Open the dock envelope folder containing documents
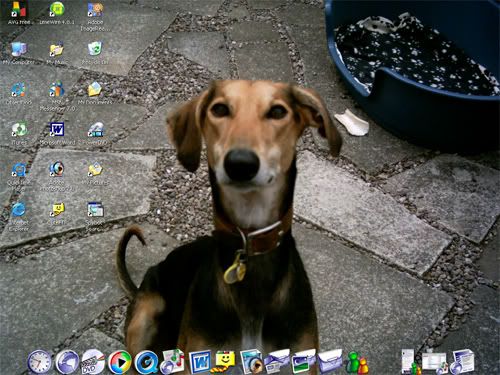 277,361
